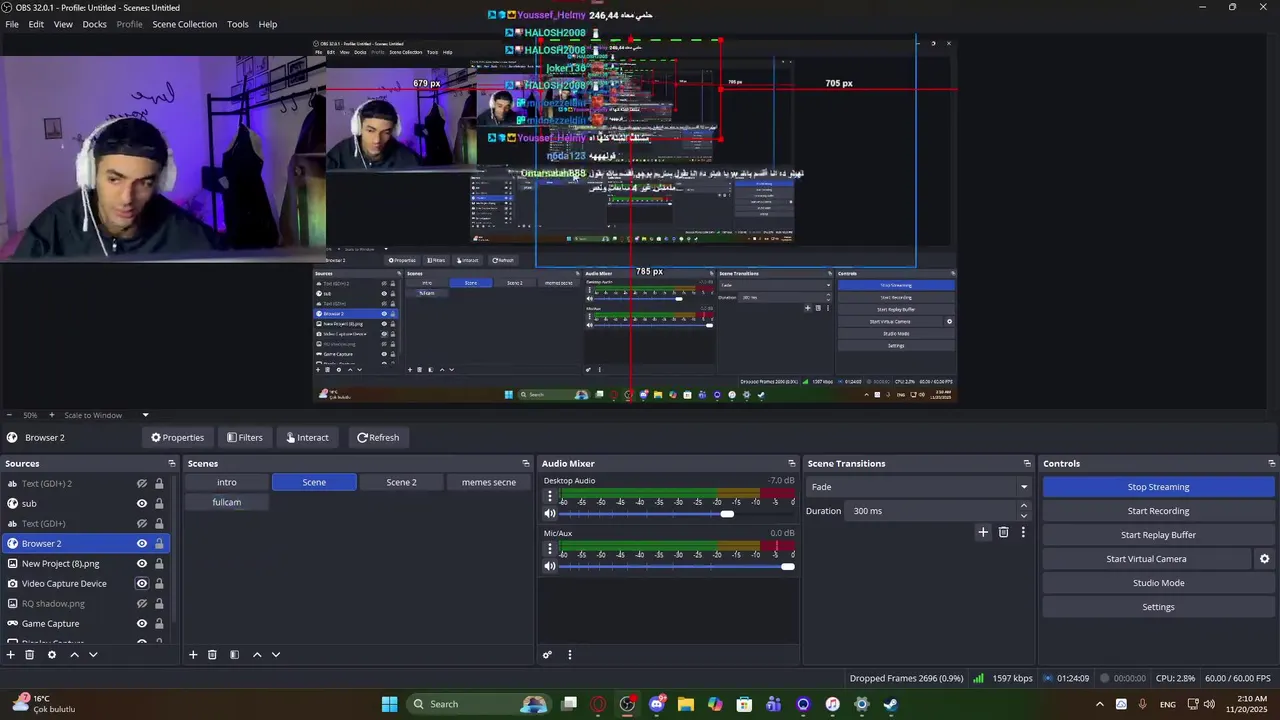The image size is (1280, 720).
Task: Open Audio Mixer bottom three-dot menu
Action: point(570,655)
